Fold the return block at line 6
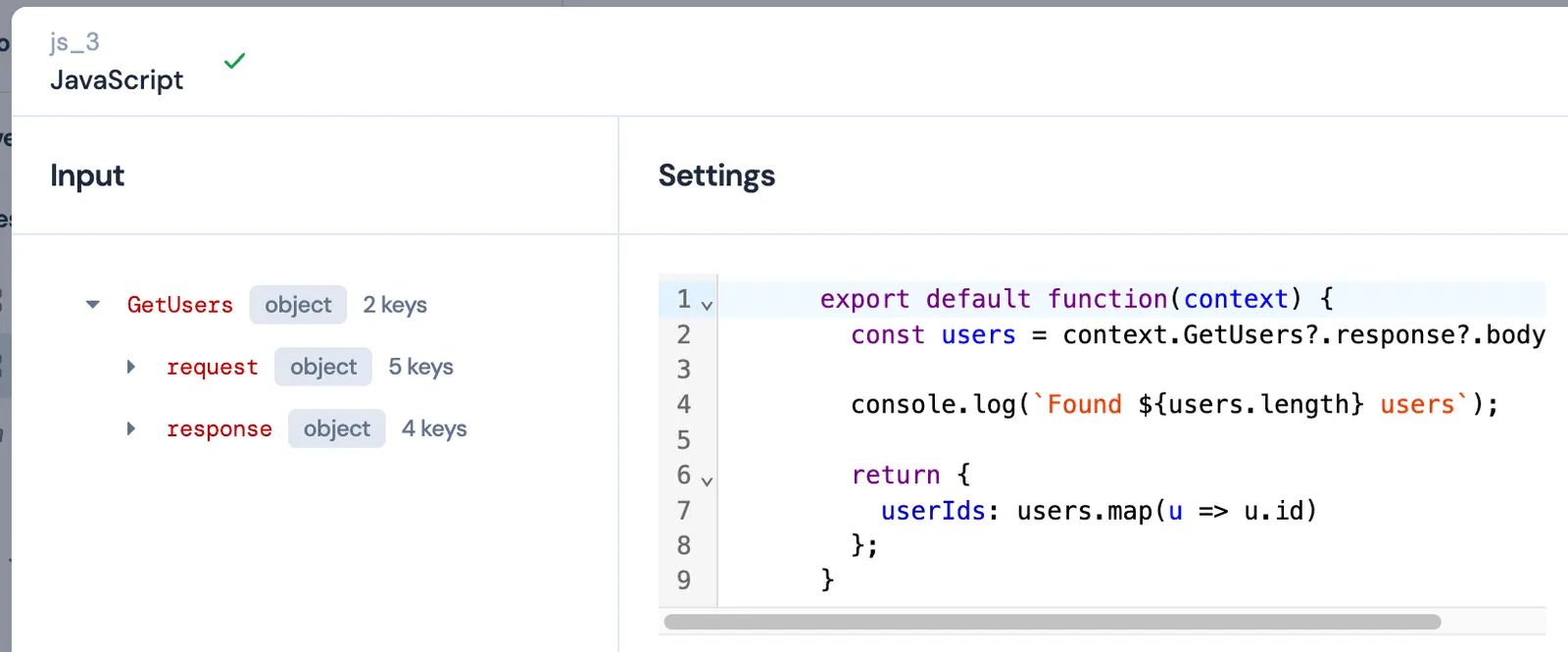This screenshot has height=652, width=1568. (x=707, y=480)
